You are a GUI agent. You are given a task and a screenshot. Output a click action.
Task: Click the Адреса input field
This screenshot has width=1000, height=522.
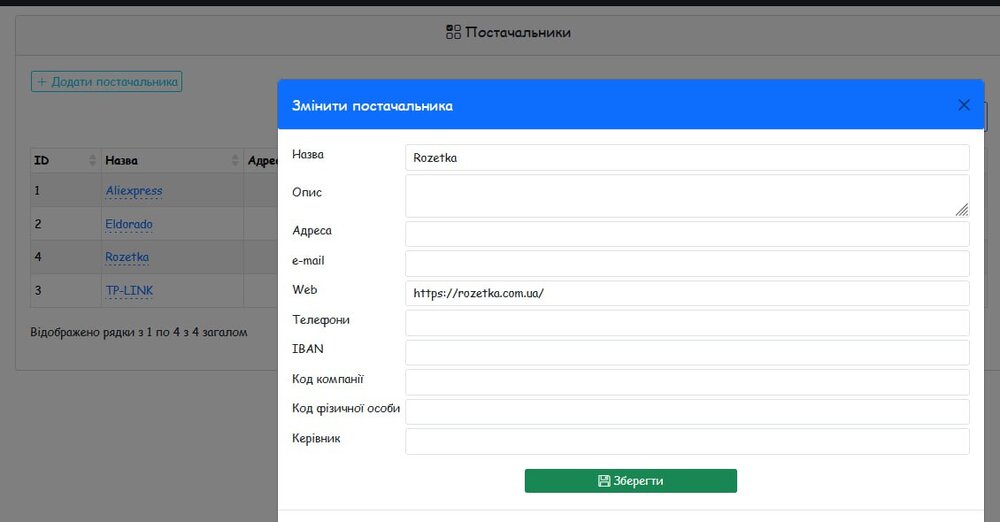tap(687, 234)
